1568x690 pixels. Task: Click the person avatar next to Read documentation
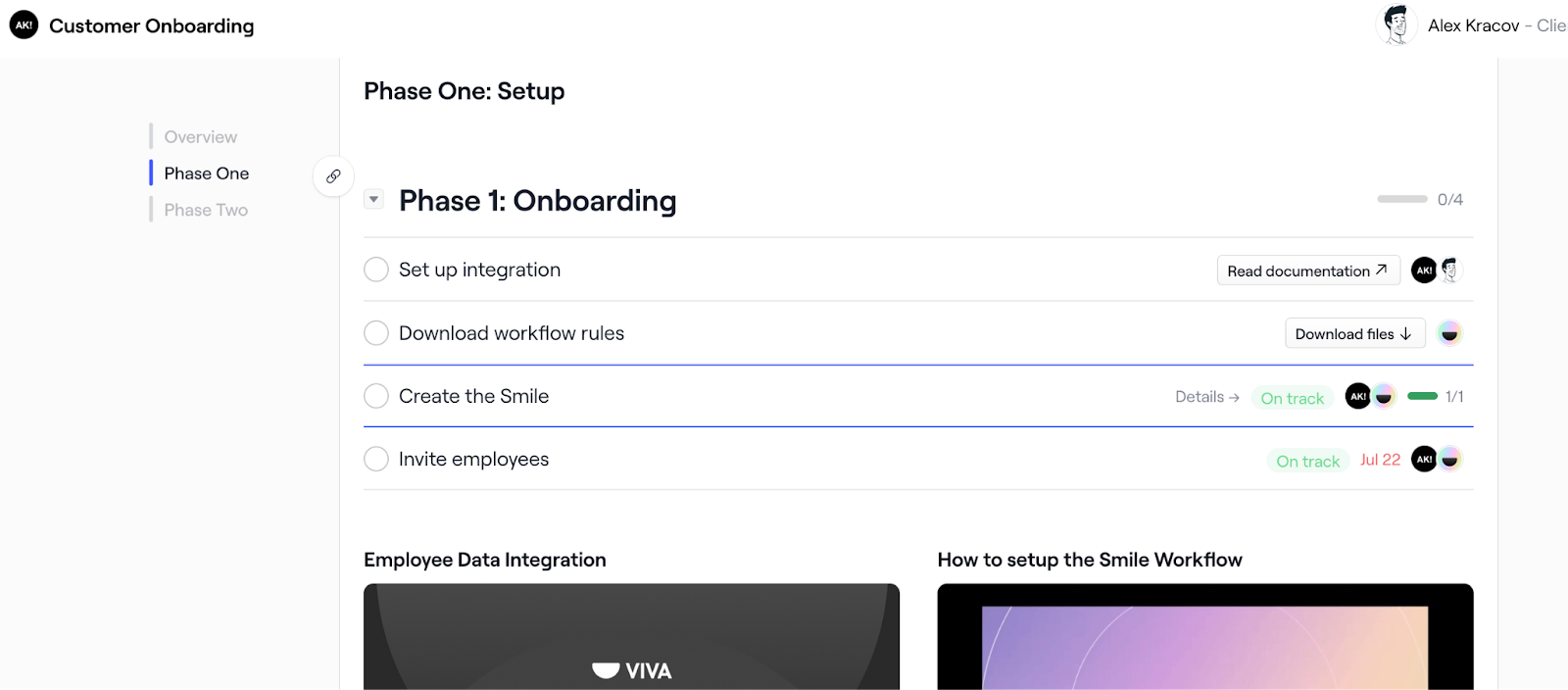(1448, 270)
